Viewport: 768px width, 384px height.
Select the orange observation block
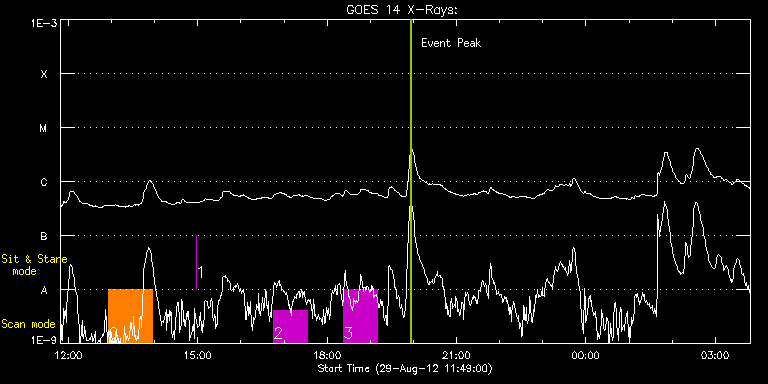click(130, 316)
